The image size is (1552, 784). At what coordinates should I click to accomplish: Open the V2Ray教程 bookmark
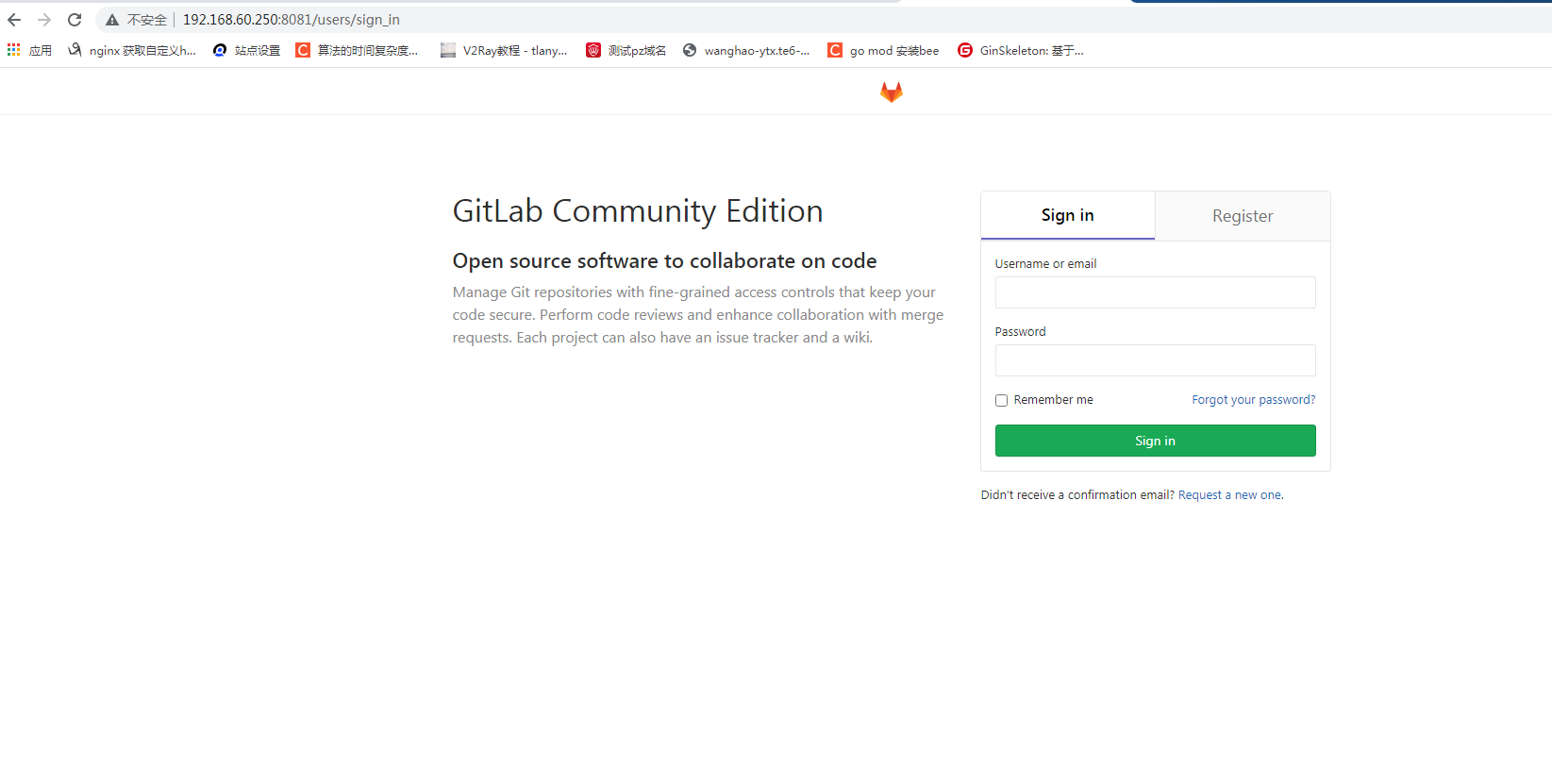coord(504,50)
